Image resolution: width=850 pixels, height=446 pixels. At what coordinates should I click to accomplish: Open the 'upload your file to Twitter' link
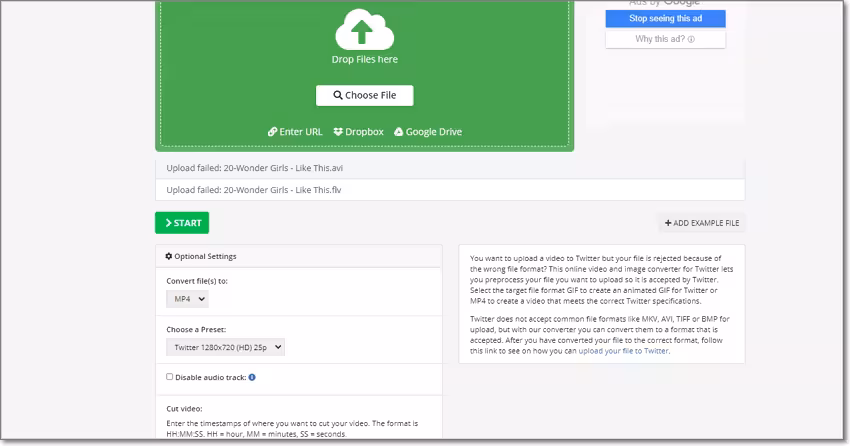coord(623,351)
